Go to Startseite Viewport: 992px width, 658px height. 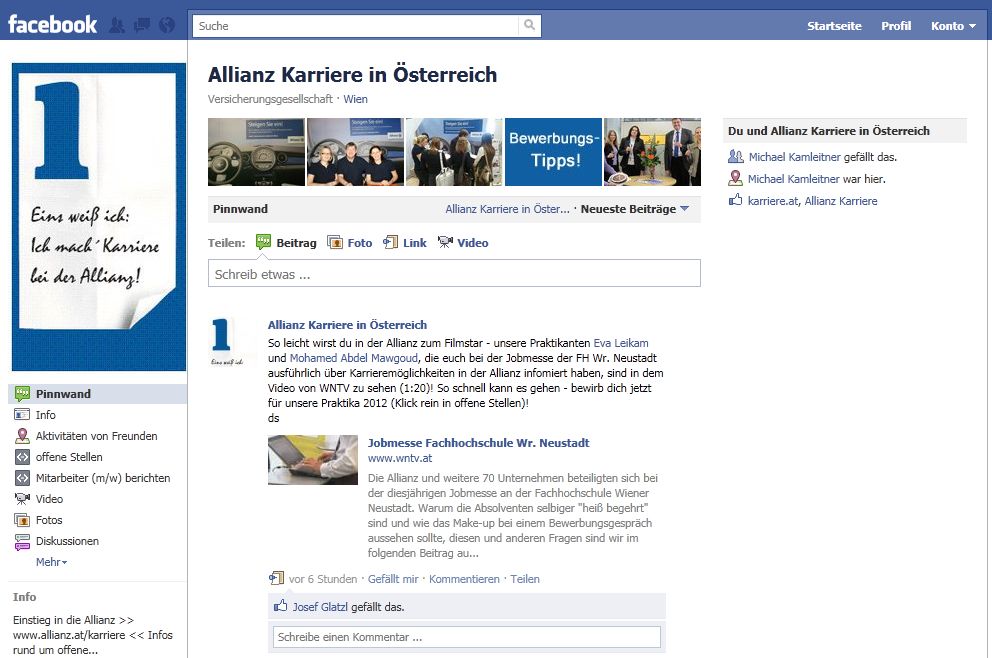[834, 26]
